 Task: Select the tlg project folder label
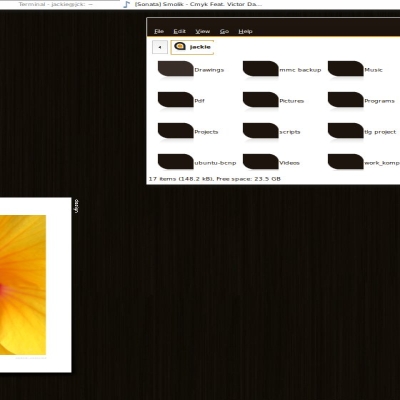click(x=380, y=132)
